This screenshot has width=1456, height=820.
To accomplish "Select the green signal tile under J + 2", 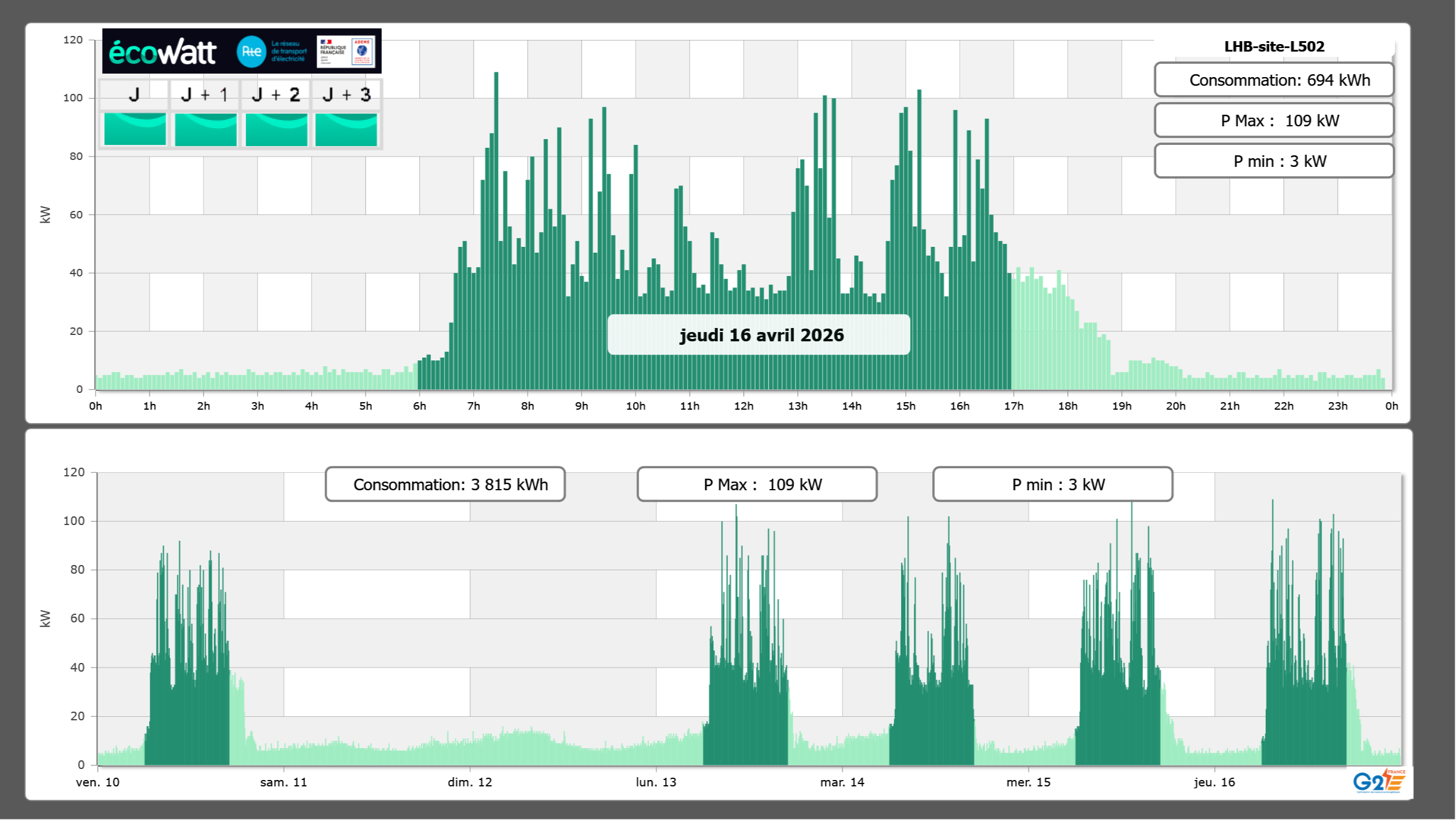I will [x=277, y=129].
